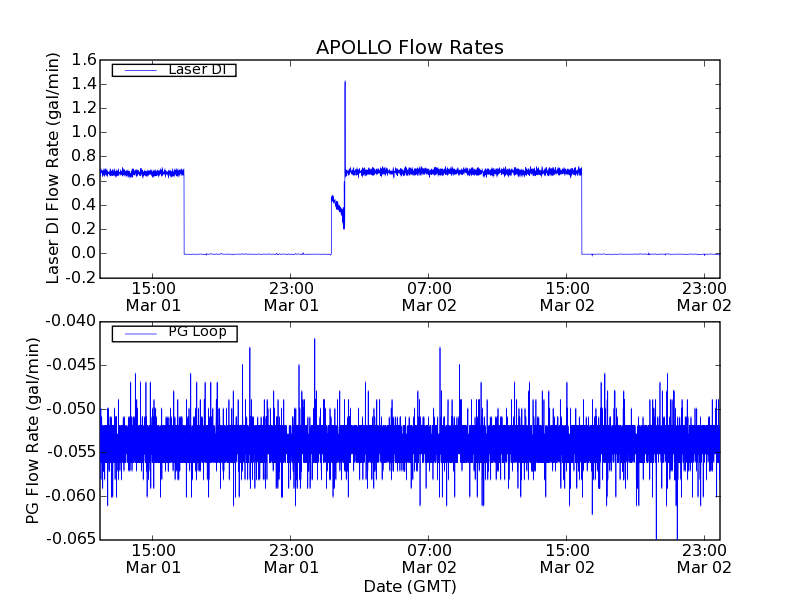Screen dimensions: 800x600
Task: Click the -0.2 tick label on top plot
Action: [82, 278]
